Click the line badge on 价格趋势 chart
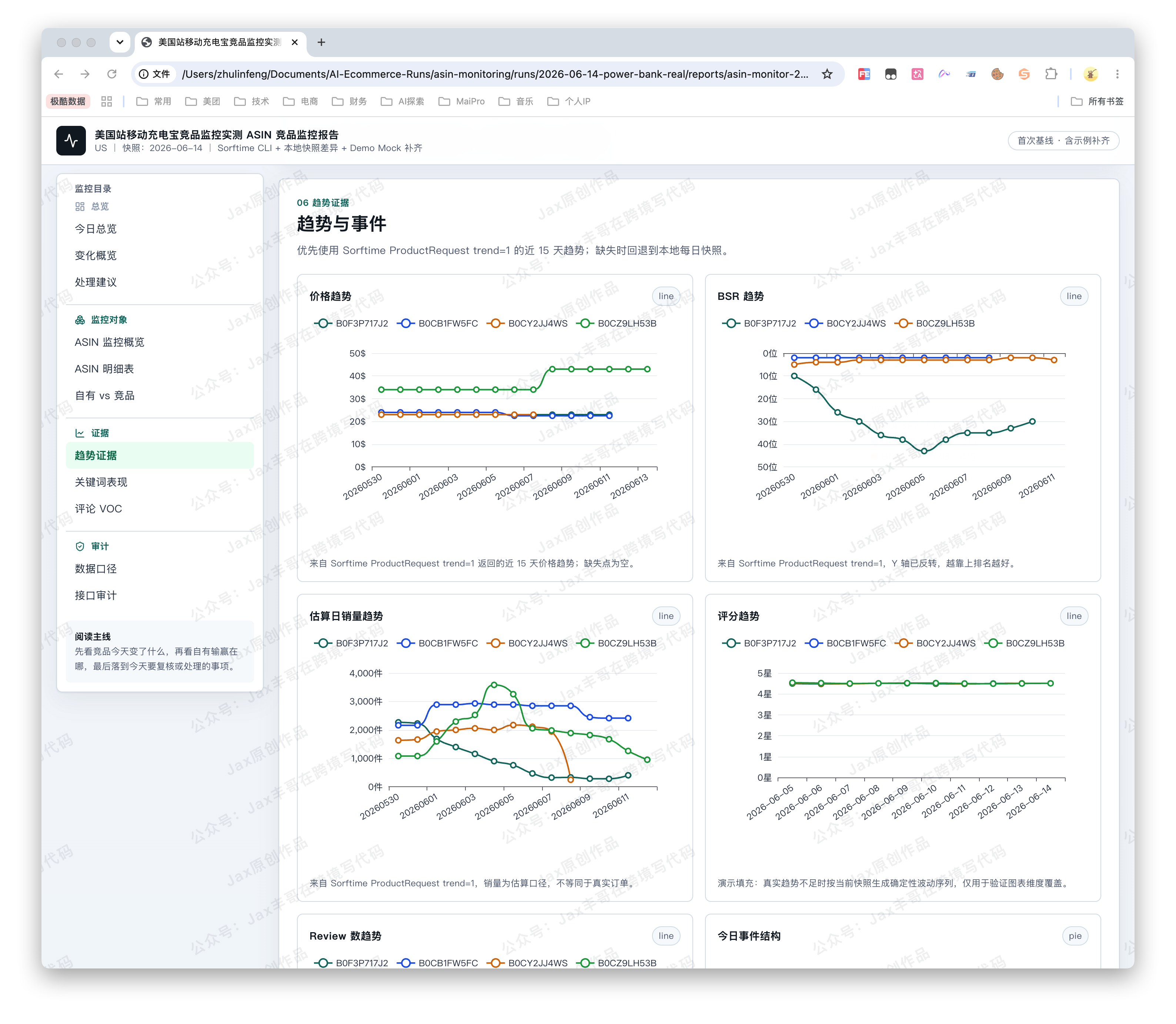1176x1024 pixels. (666, 296)
